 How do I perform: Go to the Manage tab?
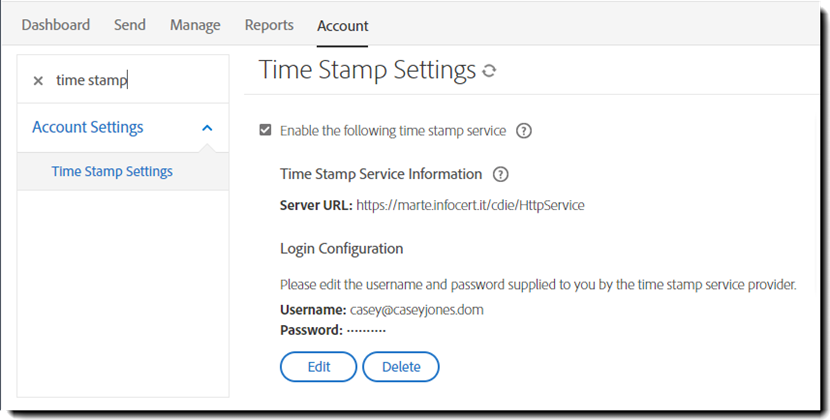point(195,25)
